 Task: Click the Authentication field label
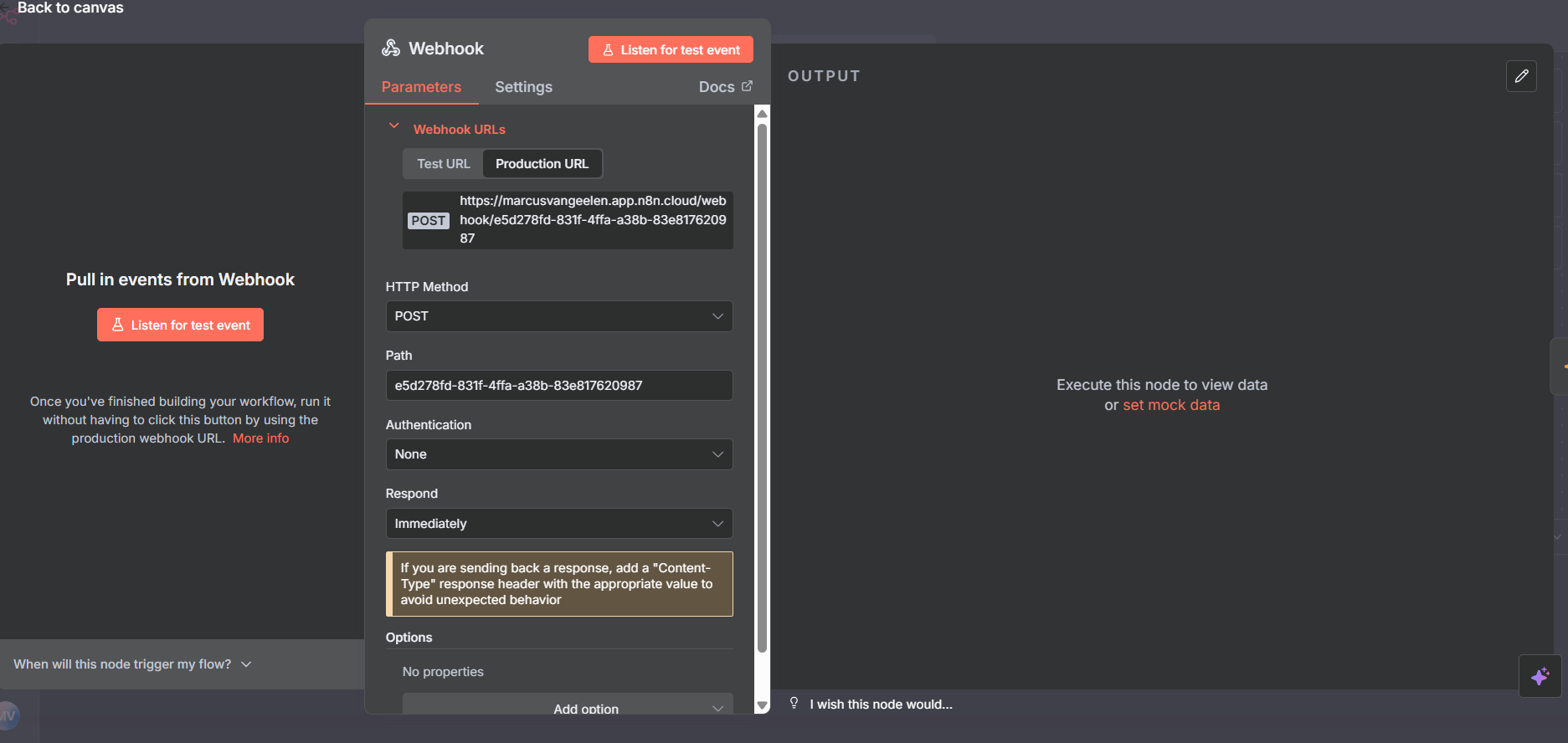(429, 425)
